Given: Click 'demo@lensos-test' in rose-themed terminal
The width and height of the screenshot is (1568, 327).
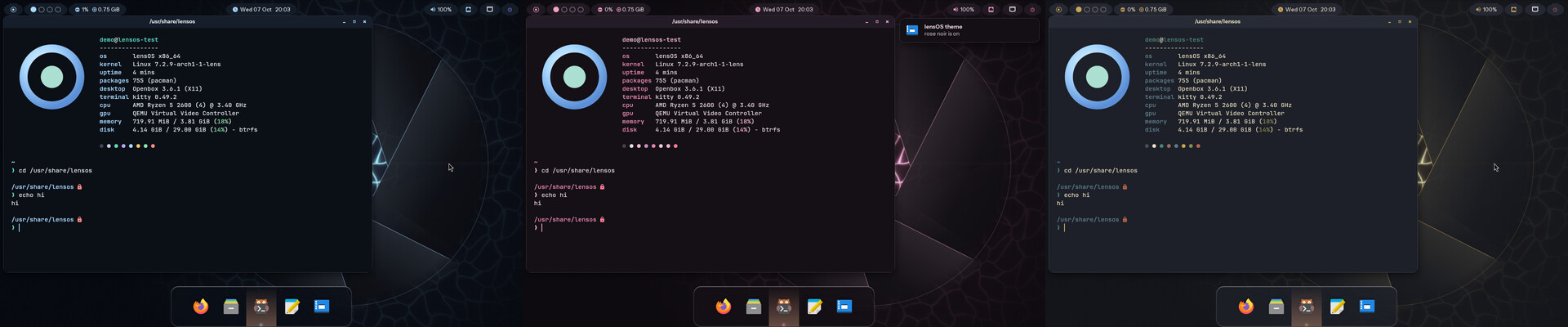Looking at the screenshot, I should (652, 39).
